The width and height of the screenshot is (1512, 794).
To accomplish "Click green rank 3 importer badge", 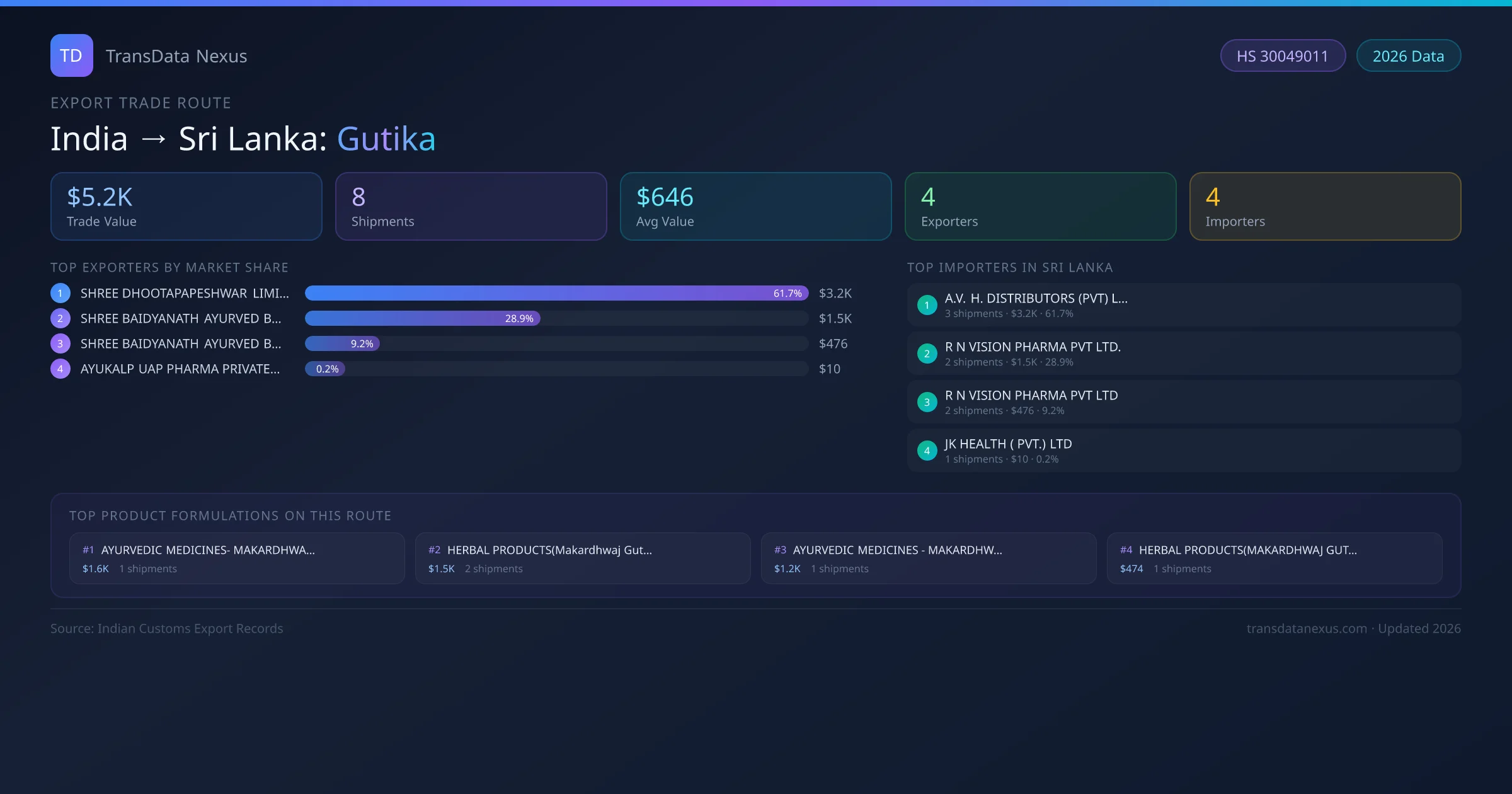I will click(x=927, y=402).
